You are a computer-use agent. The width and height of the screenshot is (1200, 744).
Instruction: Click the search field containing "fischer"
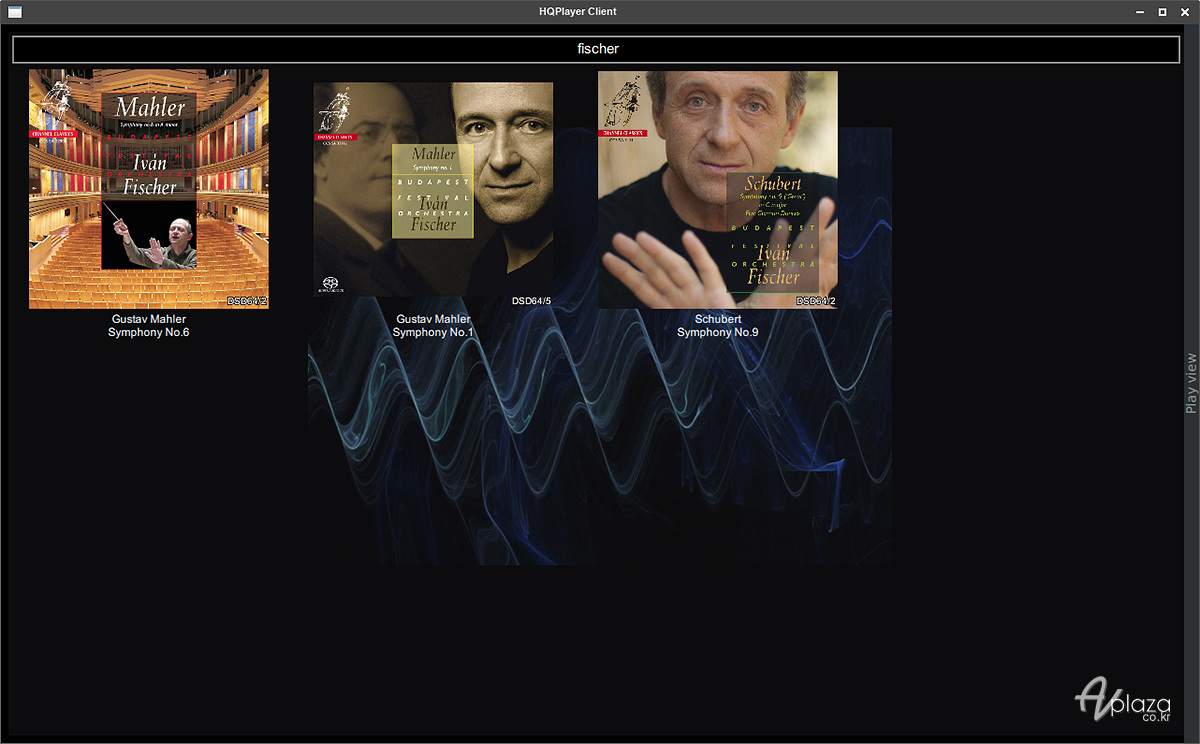point(597,49)
